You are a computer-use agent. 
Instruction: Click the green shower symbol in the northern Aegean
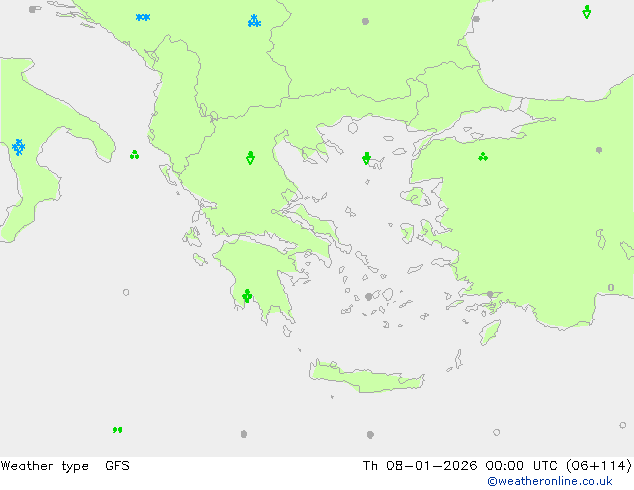coord(366,158)
